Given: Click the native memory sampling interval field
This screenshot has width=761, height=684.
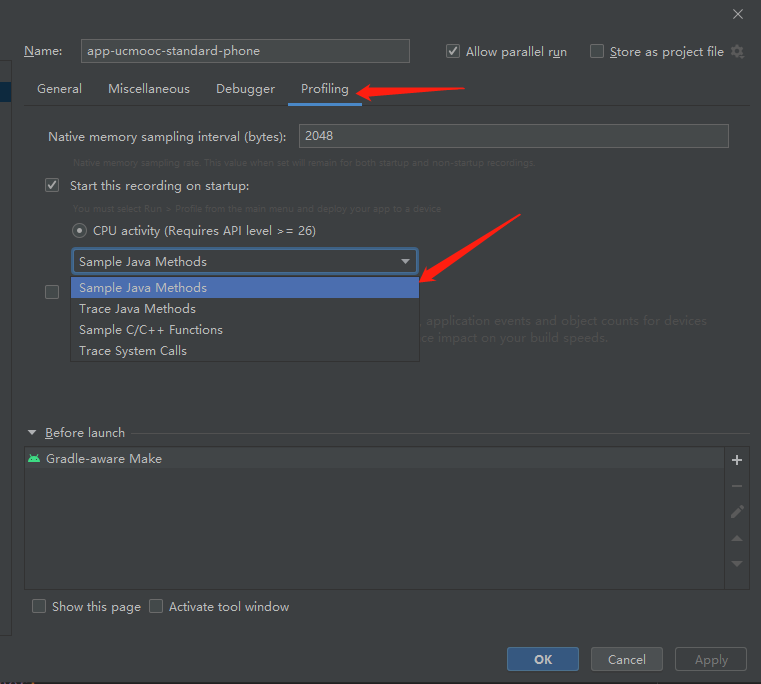Looking at the screenshot, I should coord(513,136).
